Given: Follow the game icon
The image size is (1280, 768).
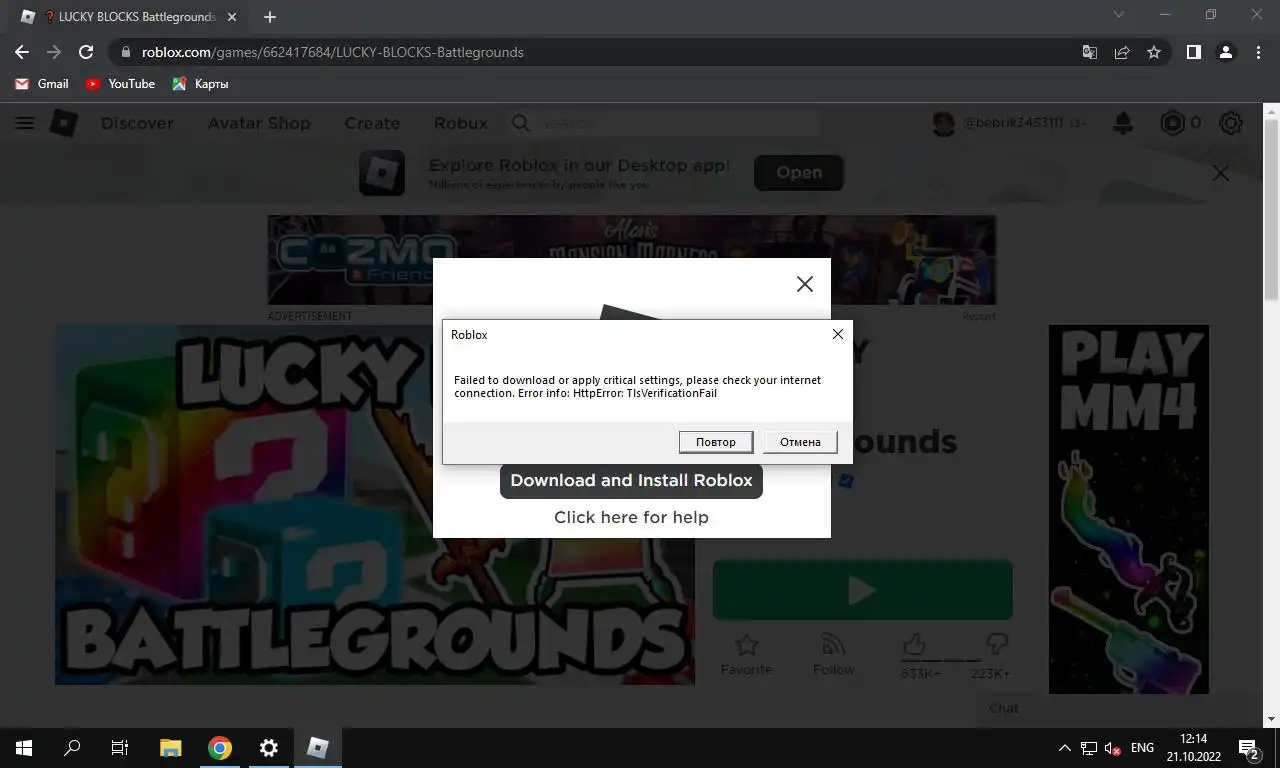Looking at the screenshot, I should click(x=833, y=652).
